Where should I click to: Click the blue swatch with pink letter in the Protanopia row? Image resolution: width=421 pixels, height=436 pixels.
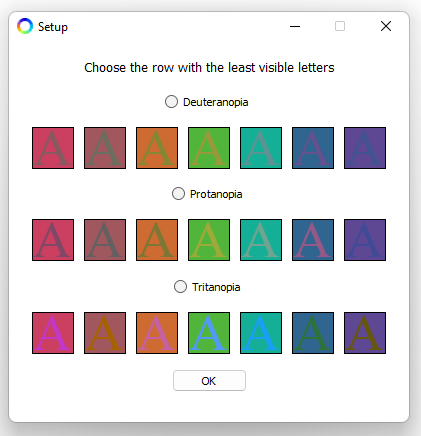pyautogui.click(x=313, y=240)
